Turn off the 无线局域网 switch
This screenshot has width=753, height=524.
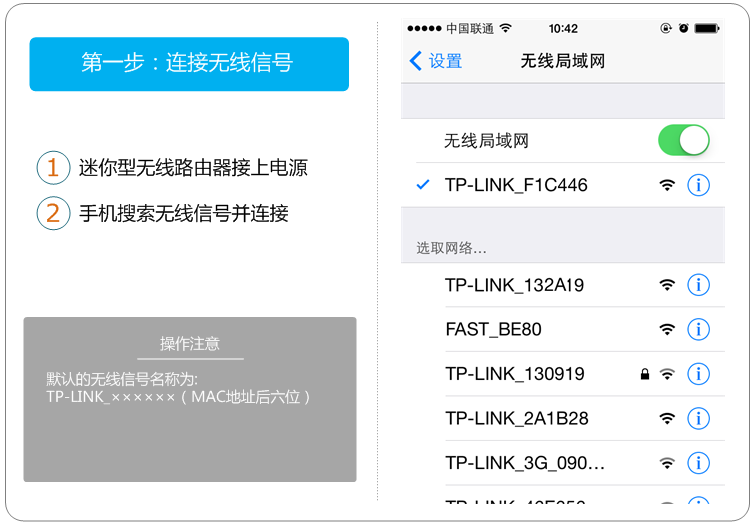[683, 141]
